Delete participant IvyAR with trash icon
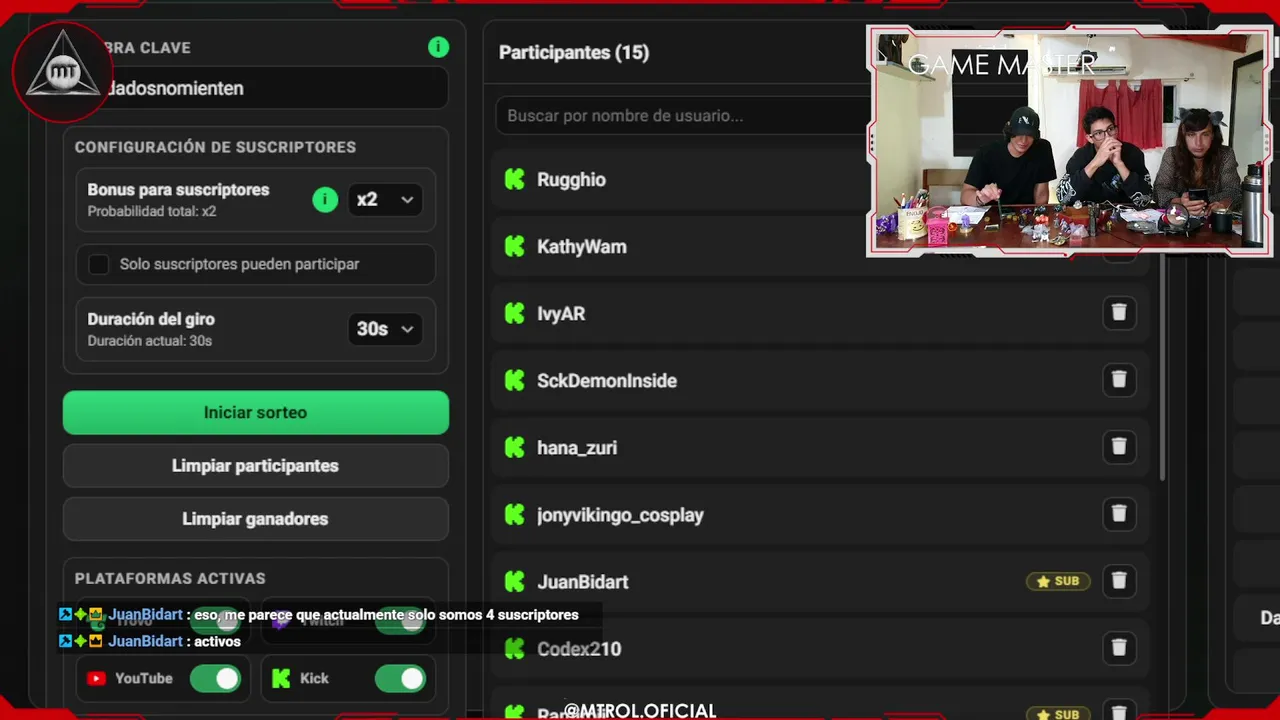The image size is (1280, 720). (1119, 312)
